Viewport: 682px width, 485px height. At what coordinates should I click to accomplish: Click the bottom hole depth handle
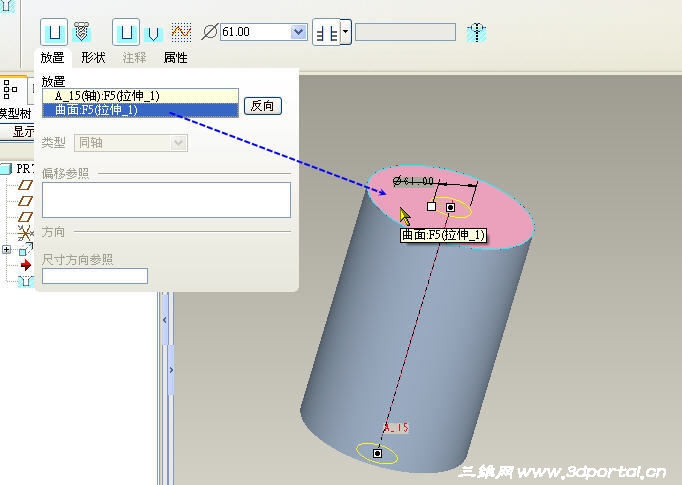coord(378,454)
